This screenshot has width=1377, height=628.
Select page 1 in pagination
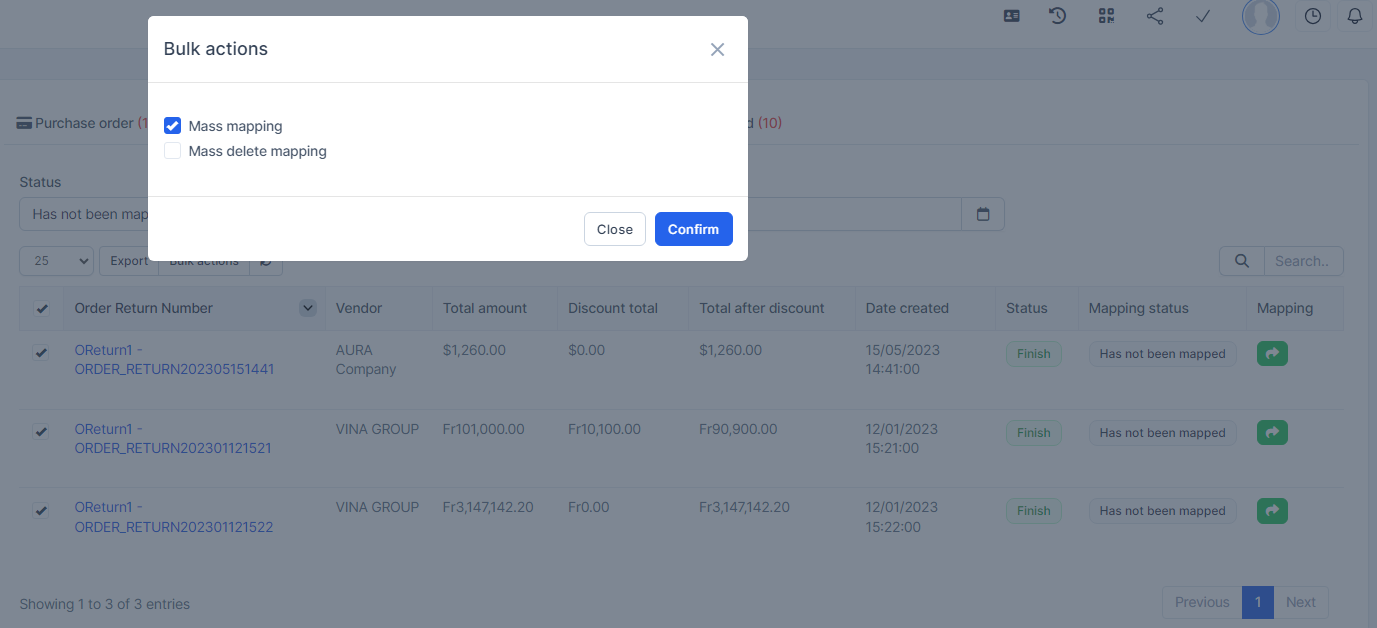coord(1257,602)
